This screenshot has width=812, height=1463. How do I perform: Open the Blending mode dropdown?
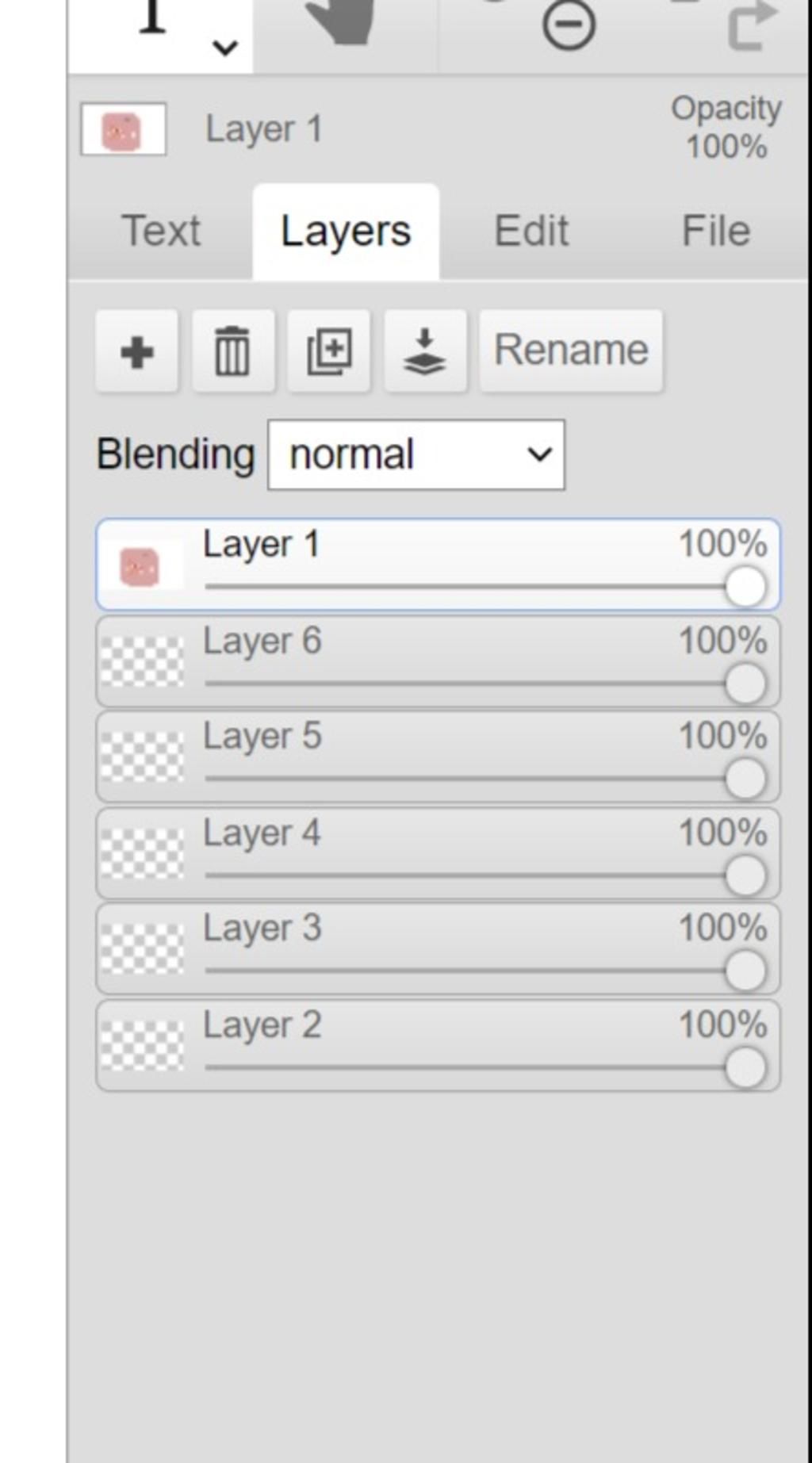click(x=416, y=455)
